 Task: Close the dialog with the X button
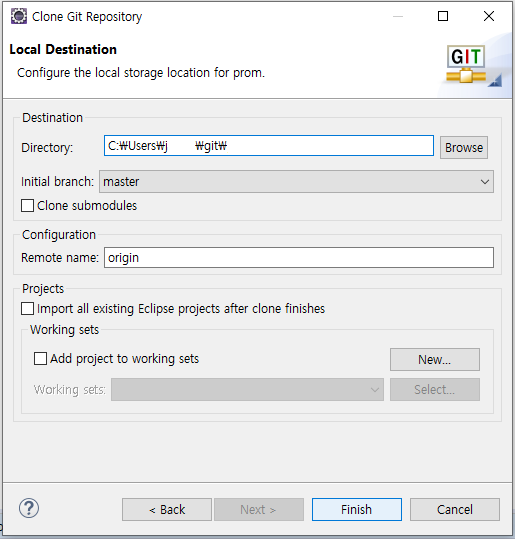489,16
